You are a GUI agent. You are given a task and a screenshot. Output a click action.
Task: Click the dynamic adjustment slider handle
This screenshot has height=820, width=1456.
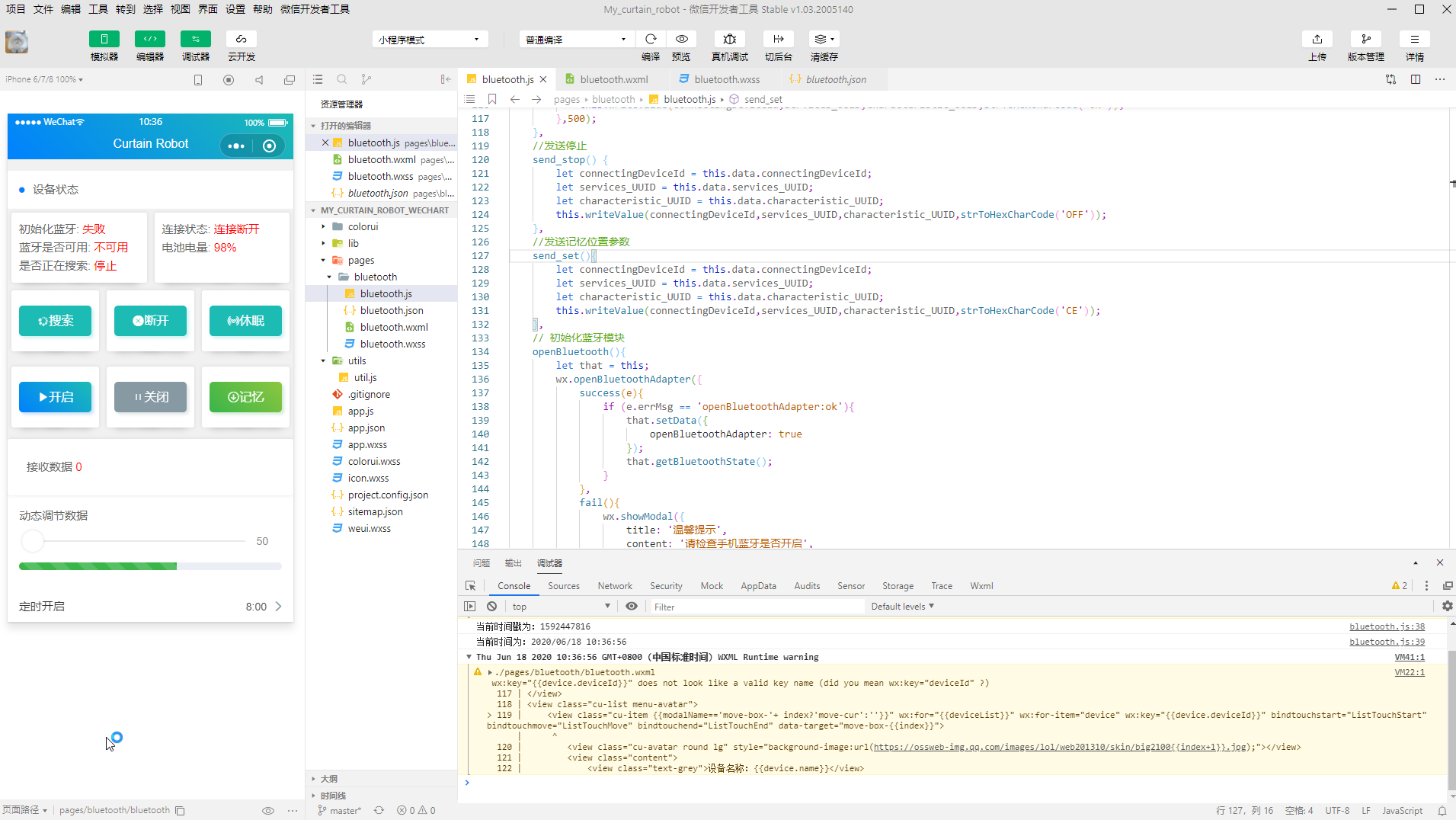coord(33,541)
